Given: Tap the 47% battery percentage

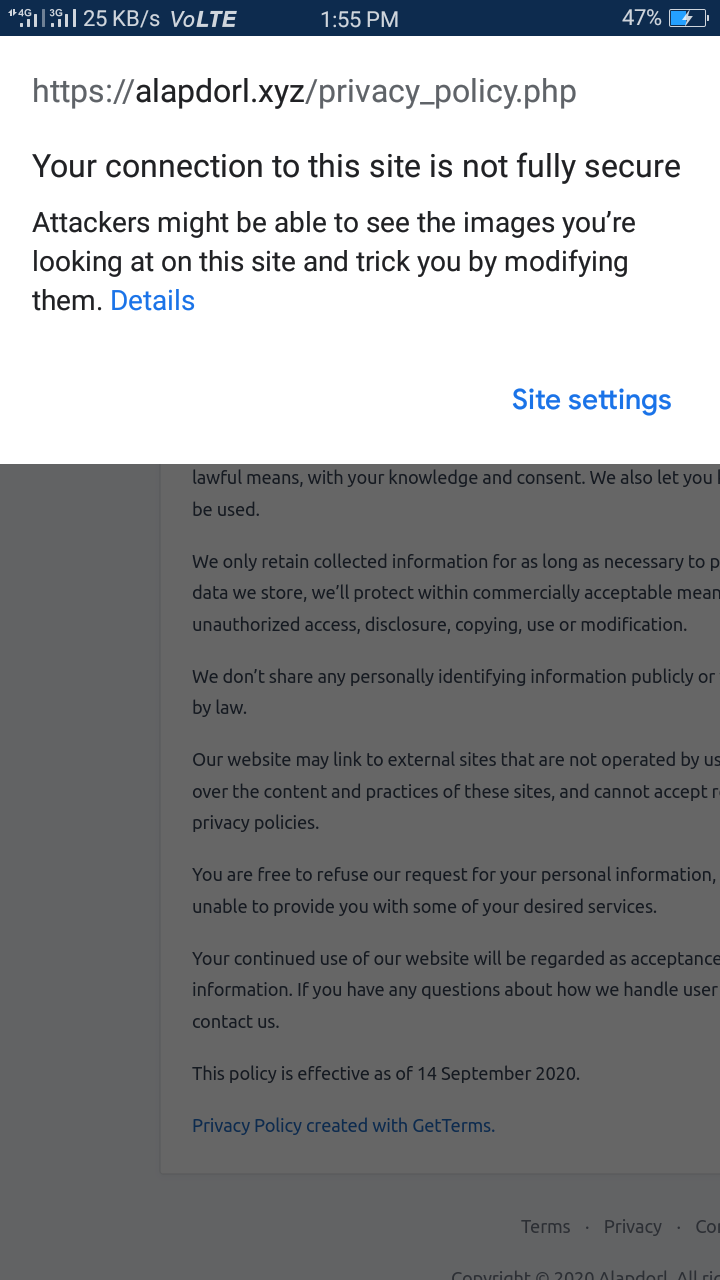Looking at the screenshot, I should (641, 18).
